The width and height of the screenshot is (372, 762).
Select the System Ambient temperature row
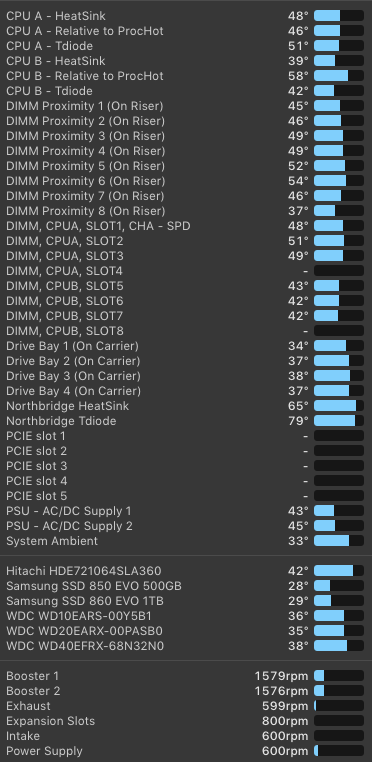pos(186,541)
